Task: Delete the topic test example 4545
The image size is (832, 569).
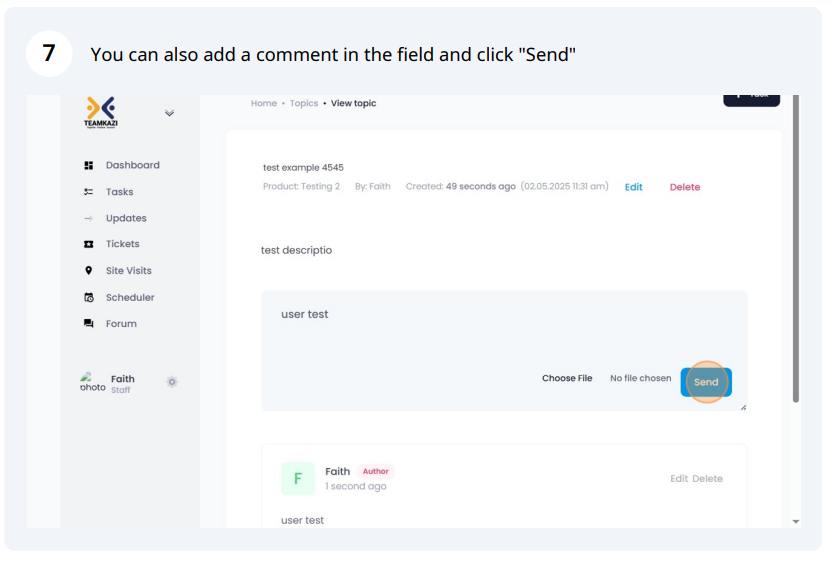Action: (x=685, y=187)
